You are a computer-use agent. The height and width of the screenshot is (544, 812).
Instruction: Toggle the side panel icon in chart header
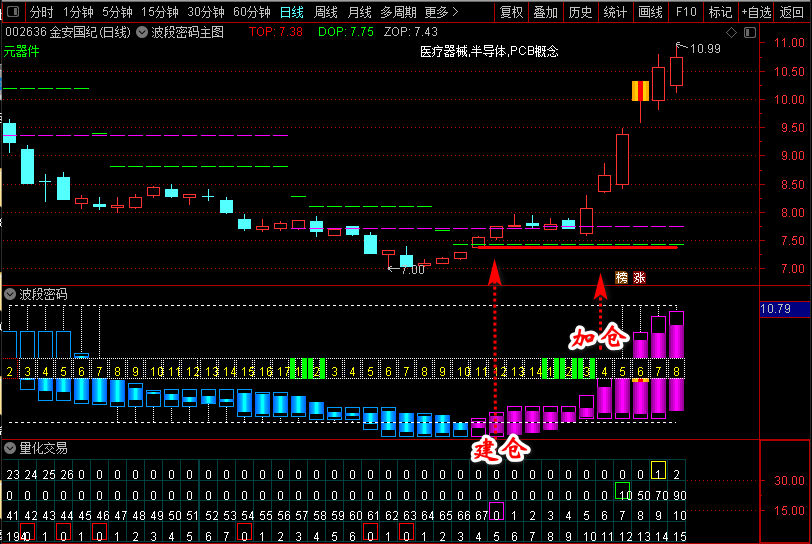coord(749,33)
